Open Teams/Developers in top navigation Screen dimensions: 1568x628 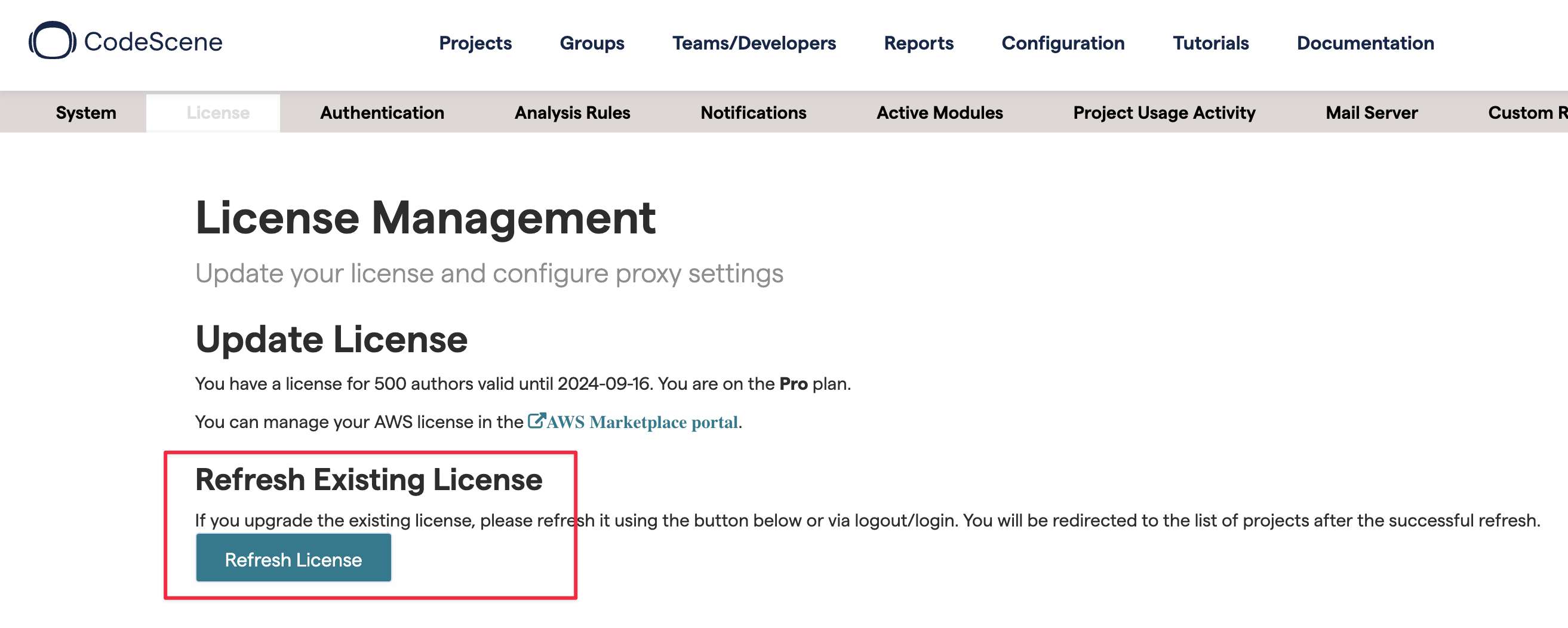[x=754, y=43]
